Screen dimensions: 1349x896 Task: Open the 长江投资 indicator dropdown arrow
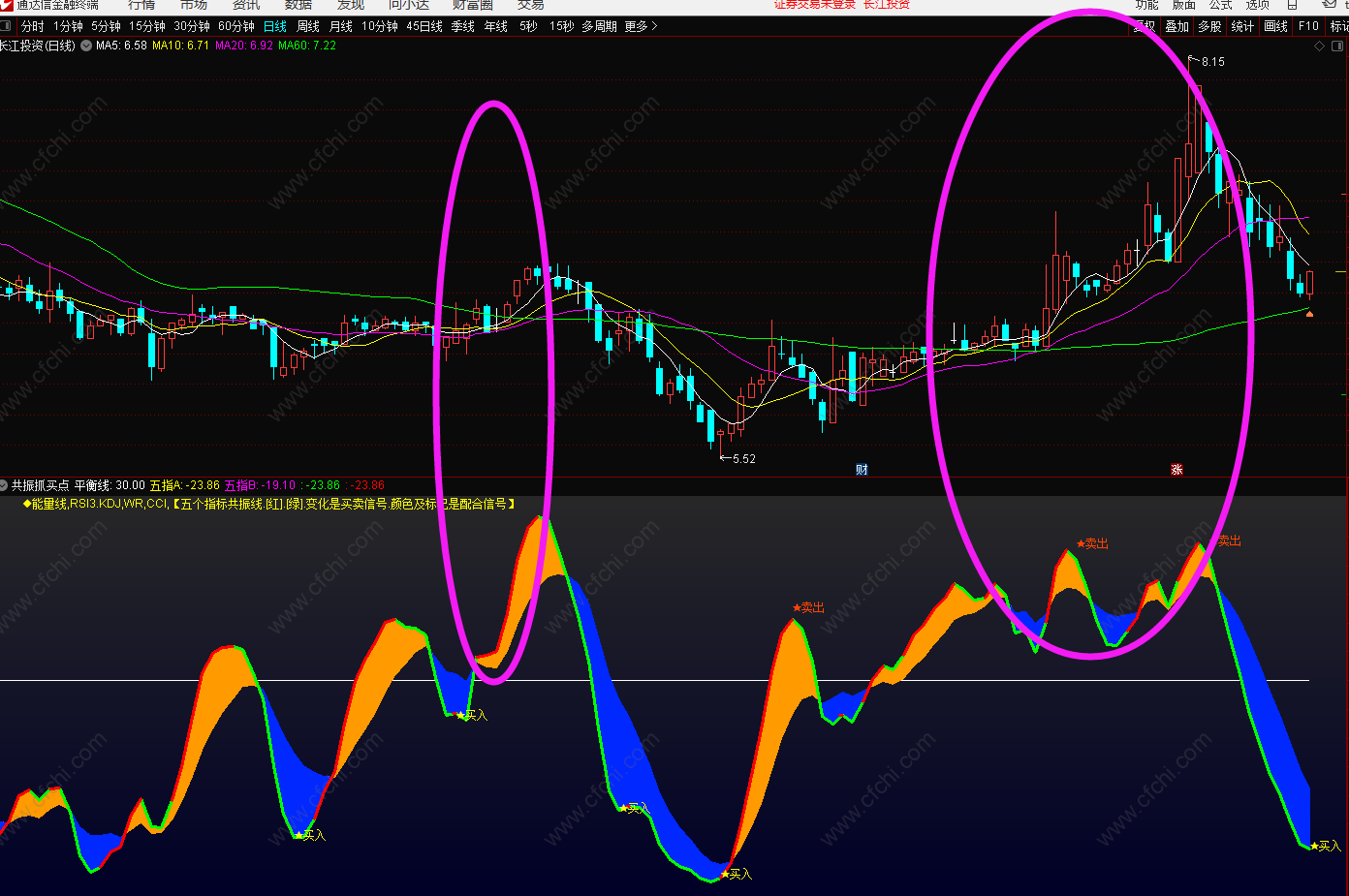pos(86,46)
